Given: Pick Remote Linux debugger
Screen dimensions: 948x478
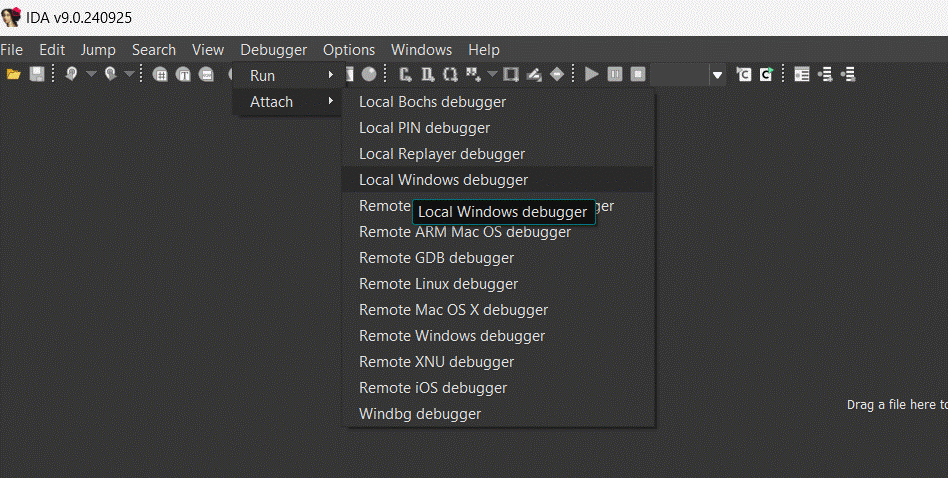Looking at the screenshot, I should pyautogui.click(x=498, y=284).
